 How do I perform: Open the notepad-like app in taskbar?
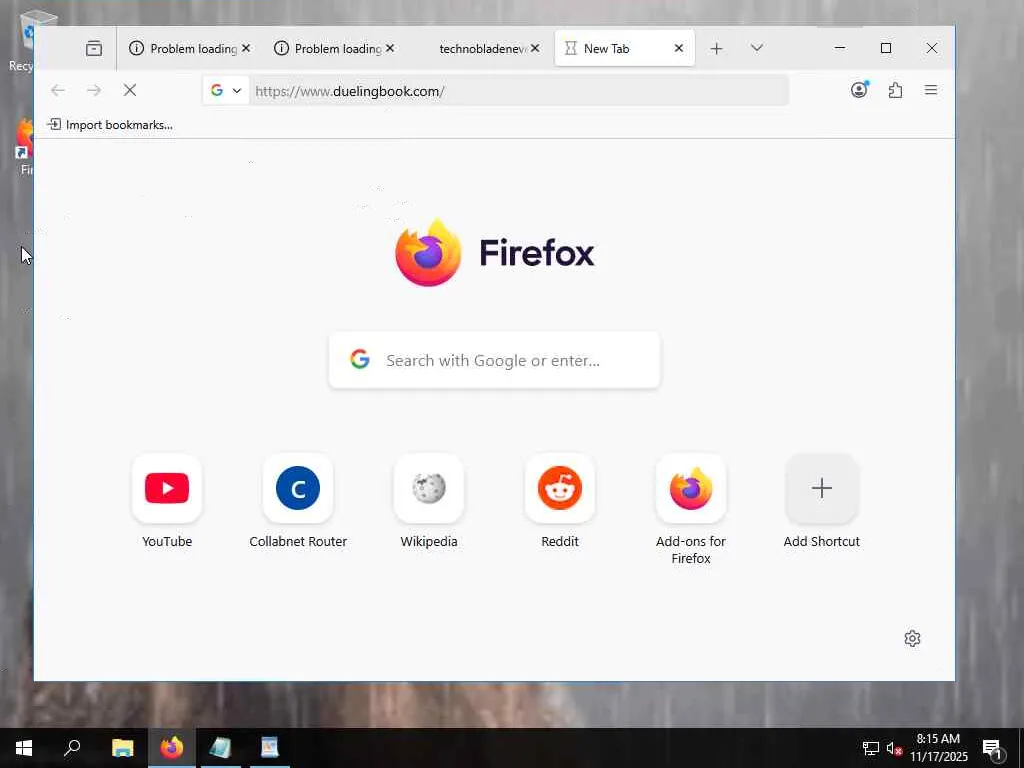coord(221,748)
